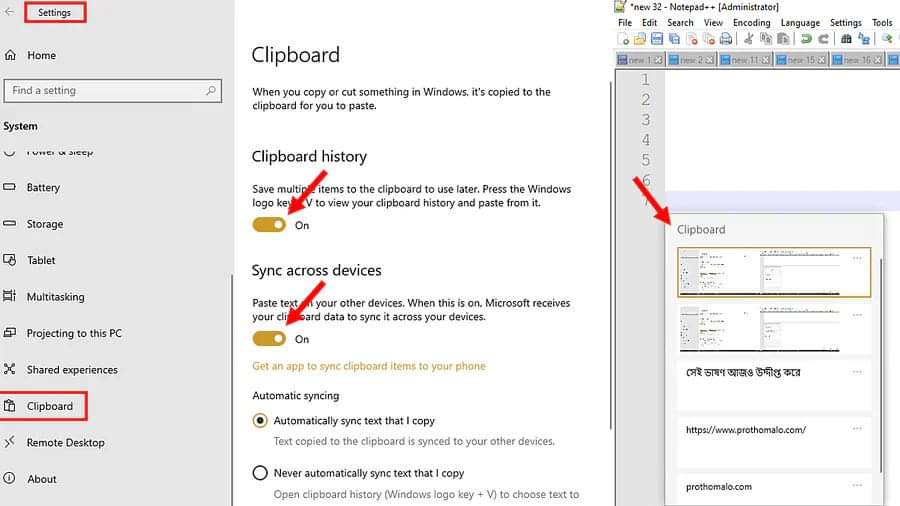Screen dimensions: 900x506
Task: Switch to the new 16 tab
Action: (857, 60)
